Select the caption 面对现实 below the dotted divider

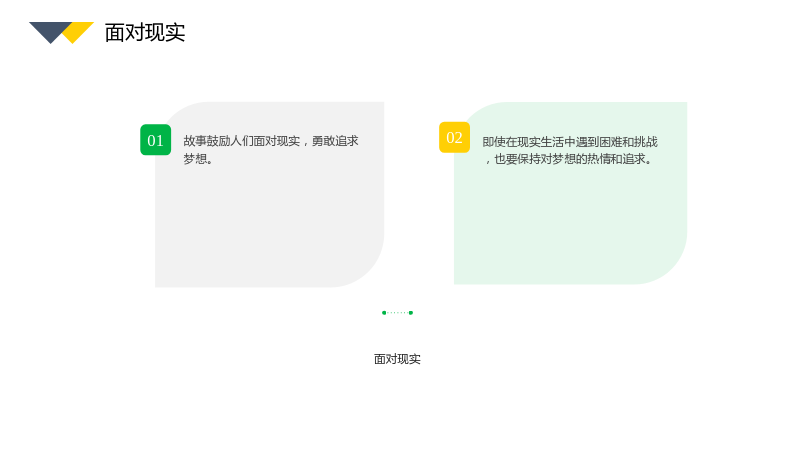click(397, 359)
